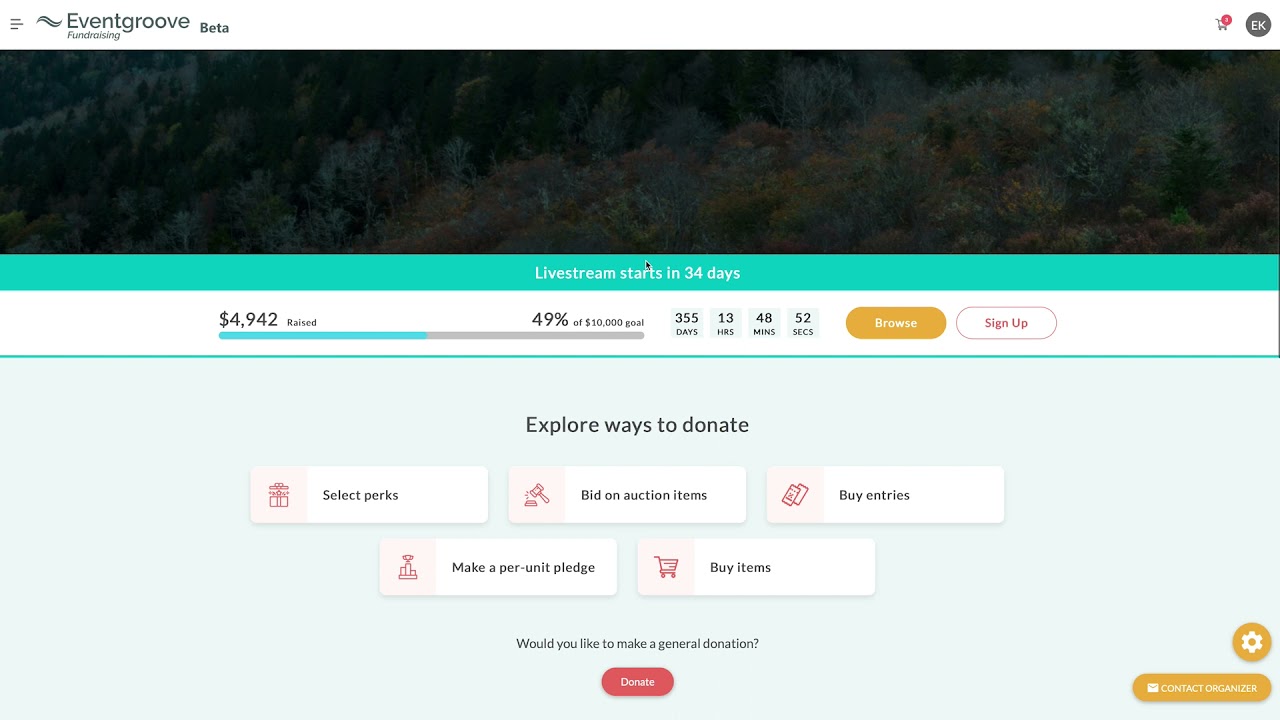This screenshot has width=1280, height=720.
Task: Open the shopping cart icon
Action: click(1222, 24)
